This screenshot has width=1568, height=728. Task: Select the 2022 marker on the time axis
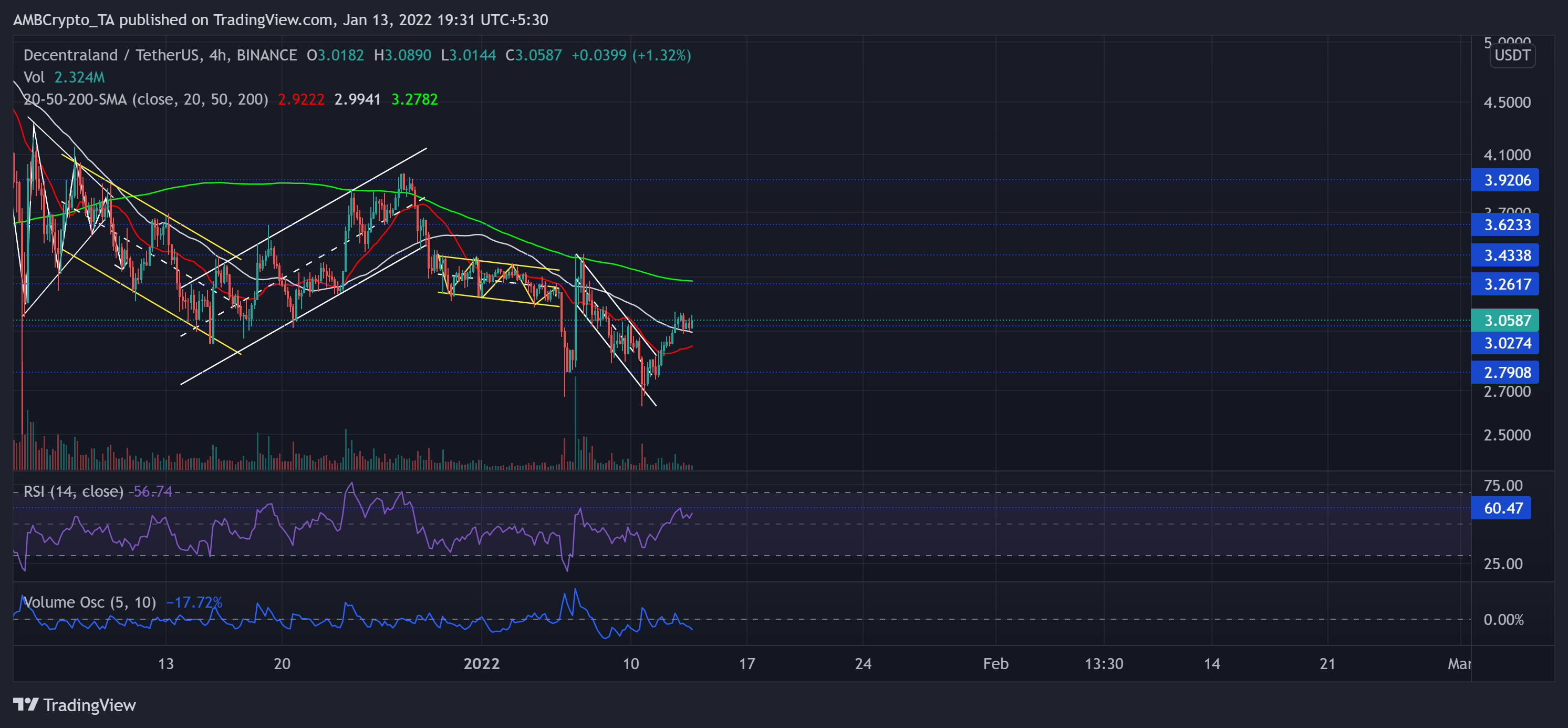[483, 664]
